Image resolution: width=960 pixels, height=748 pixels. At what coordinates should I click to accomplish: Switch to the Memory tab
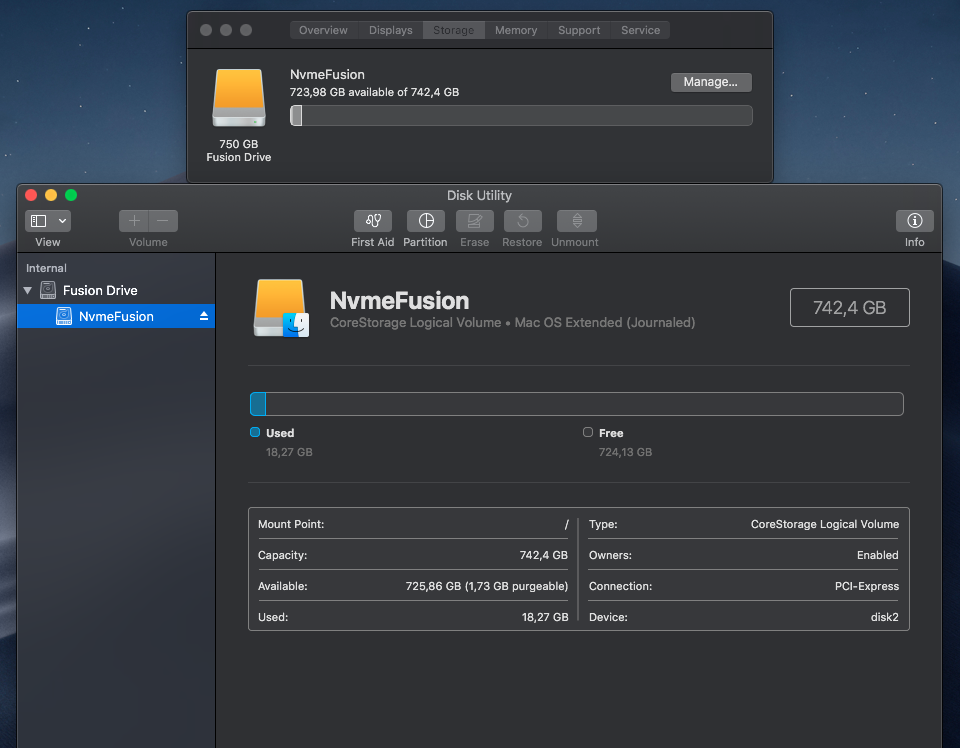tap(516, 30)
